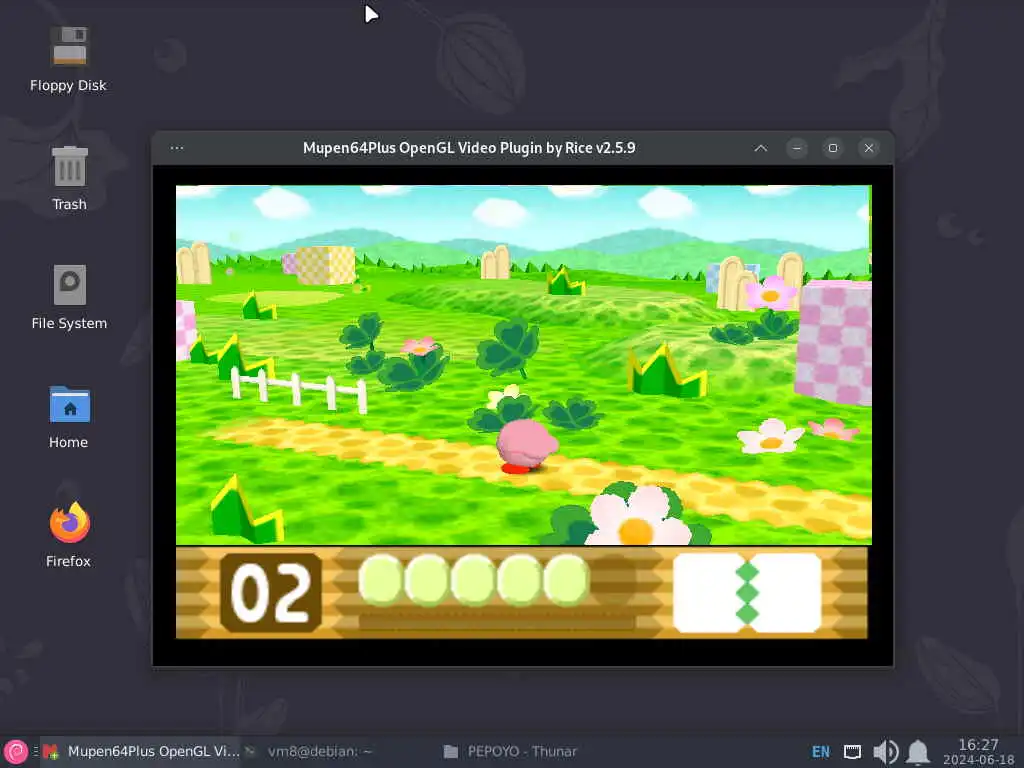Screen dimensions: 1024x768
Task: Open the Mupen64Plus window menu (three dots)
Action: point(177,148)
